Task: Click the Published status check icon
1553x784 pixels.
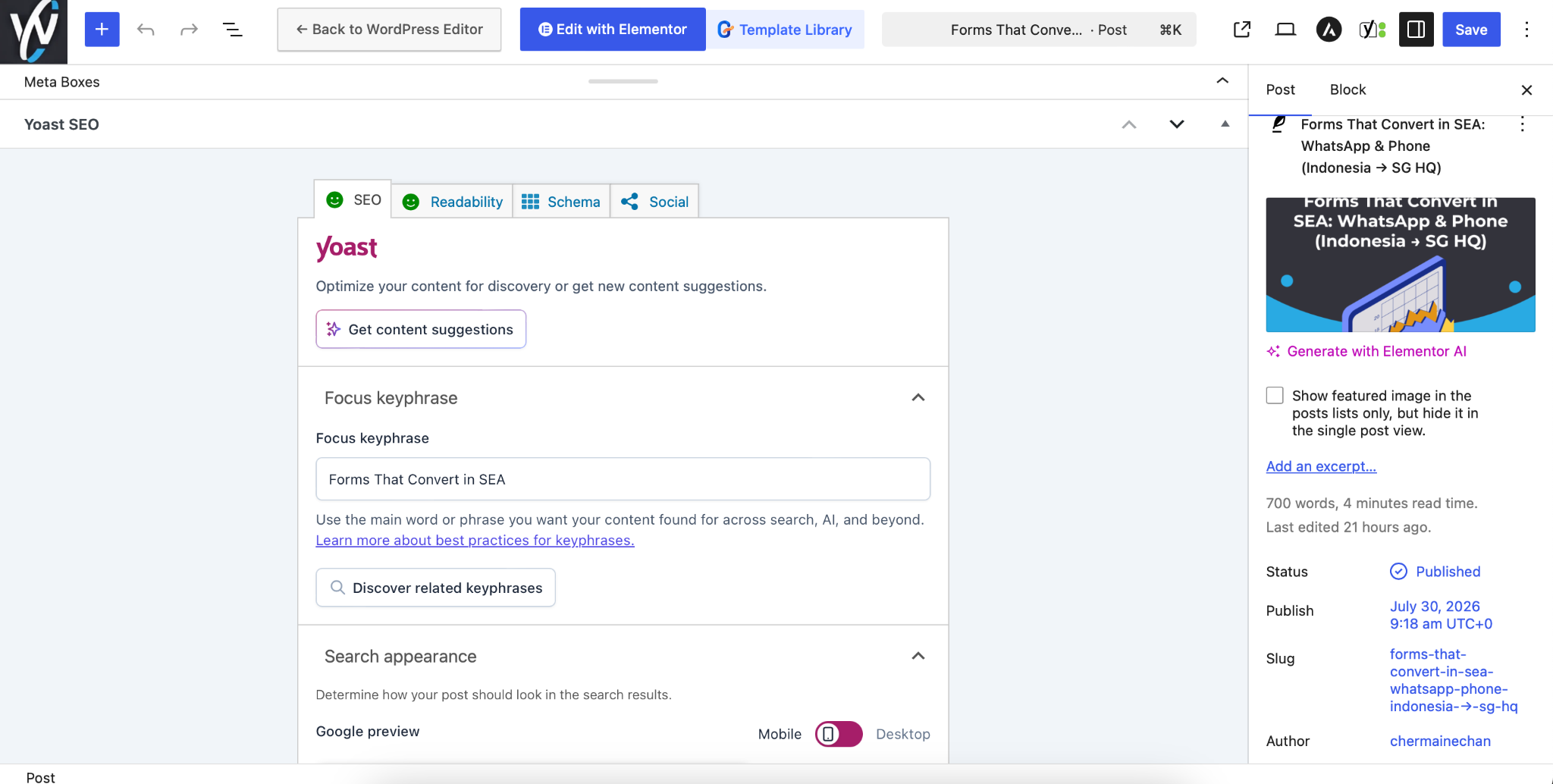Action: pyautogui.click(x=1398, y=572)
